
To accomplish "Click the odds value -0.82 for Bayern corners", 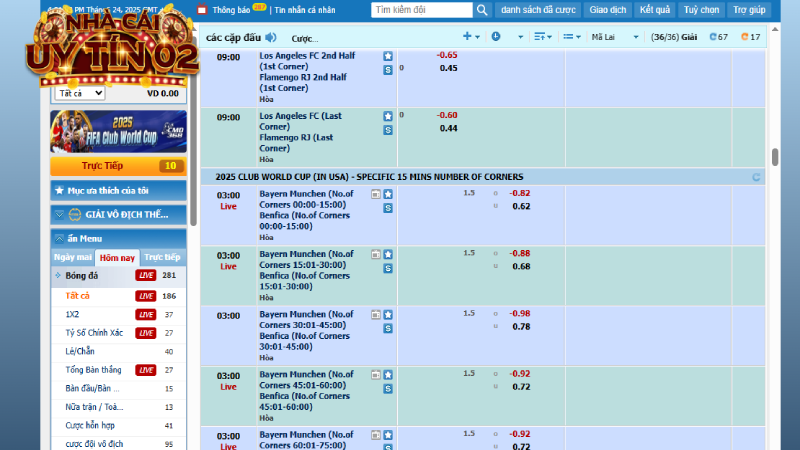I will (520, 193).
